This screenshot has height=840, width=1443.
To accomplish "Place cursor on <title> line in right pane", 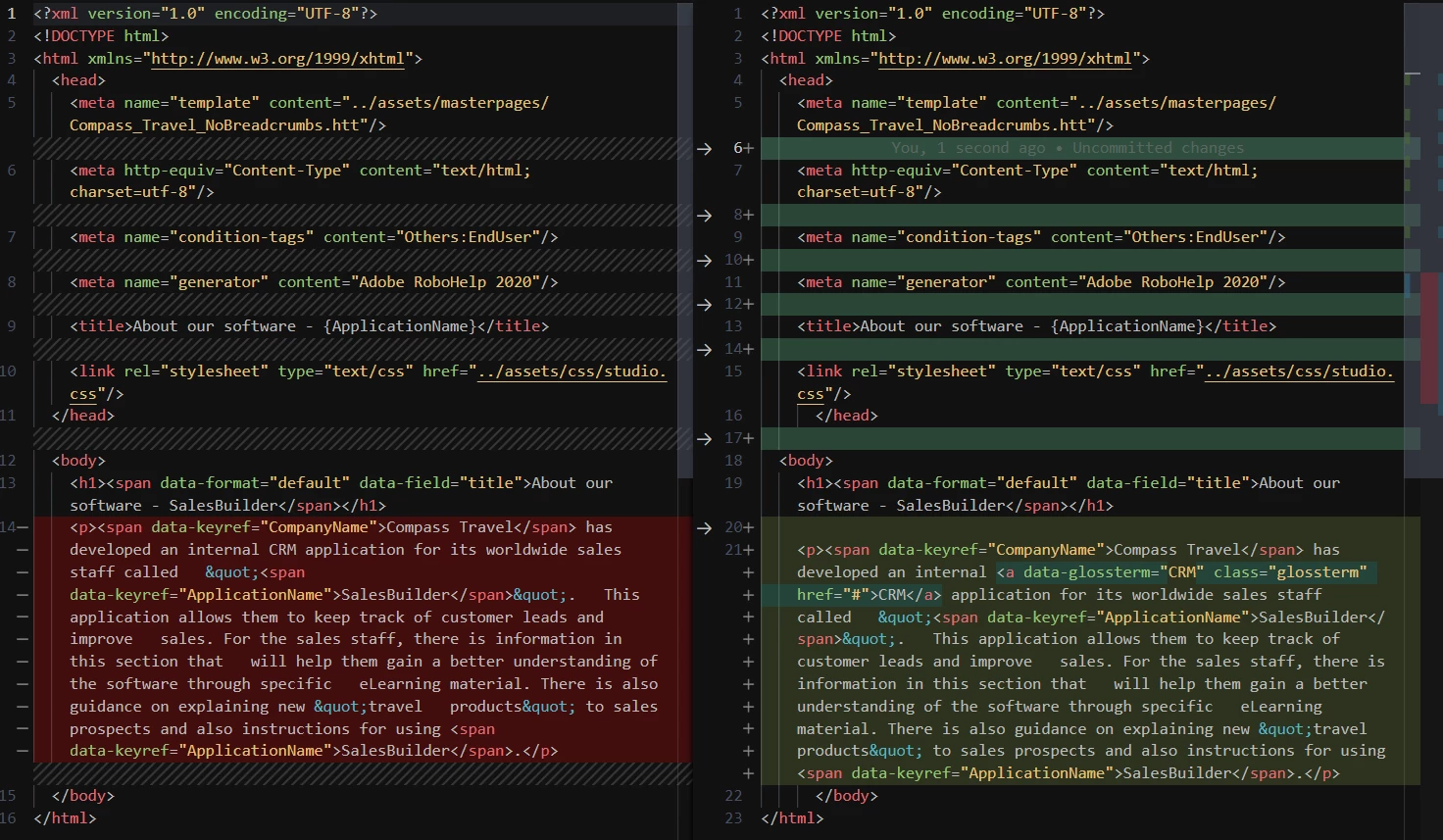I will [x=1037, y=326].
